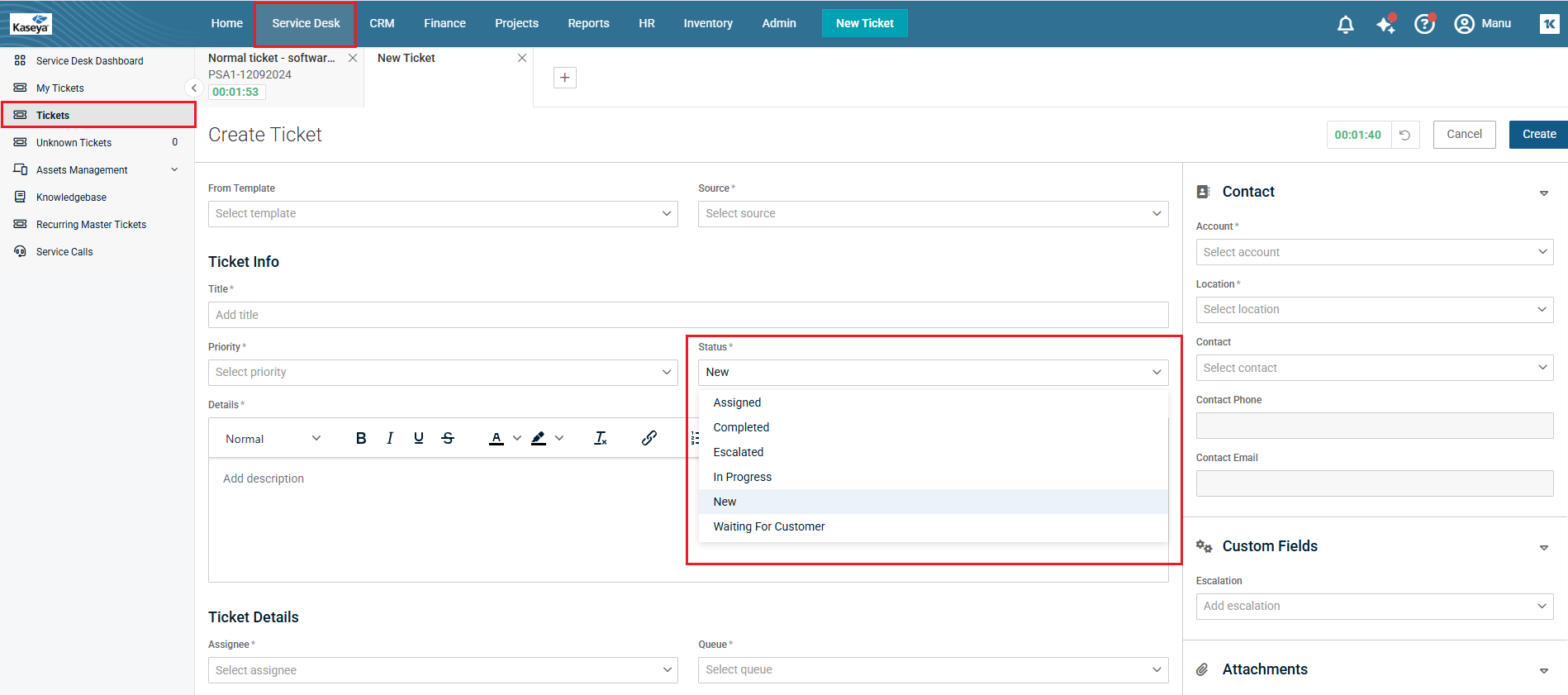
Task: Toggle italic formatting in the details editor
Action: (x=390, y=438)
